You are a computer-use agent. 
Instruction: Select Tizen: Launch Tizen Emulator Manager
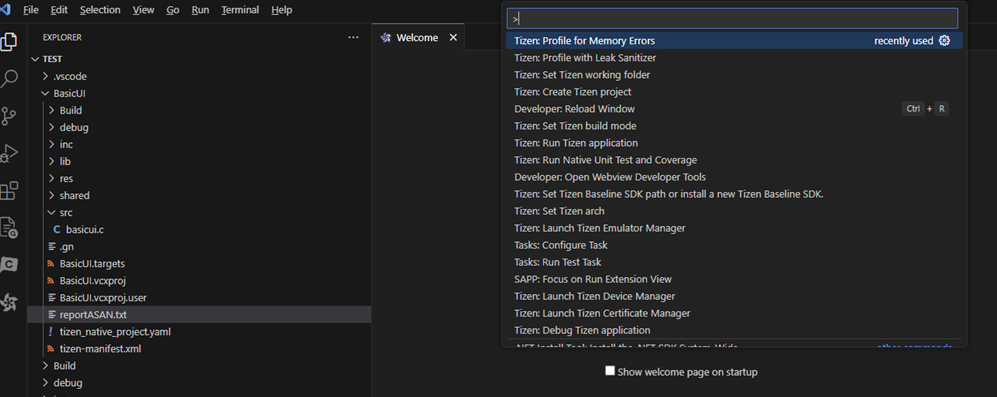pyautogui.click(x=734, y=228)
